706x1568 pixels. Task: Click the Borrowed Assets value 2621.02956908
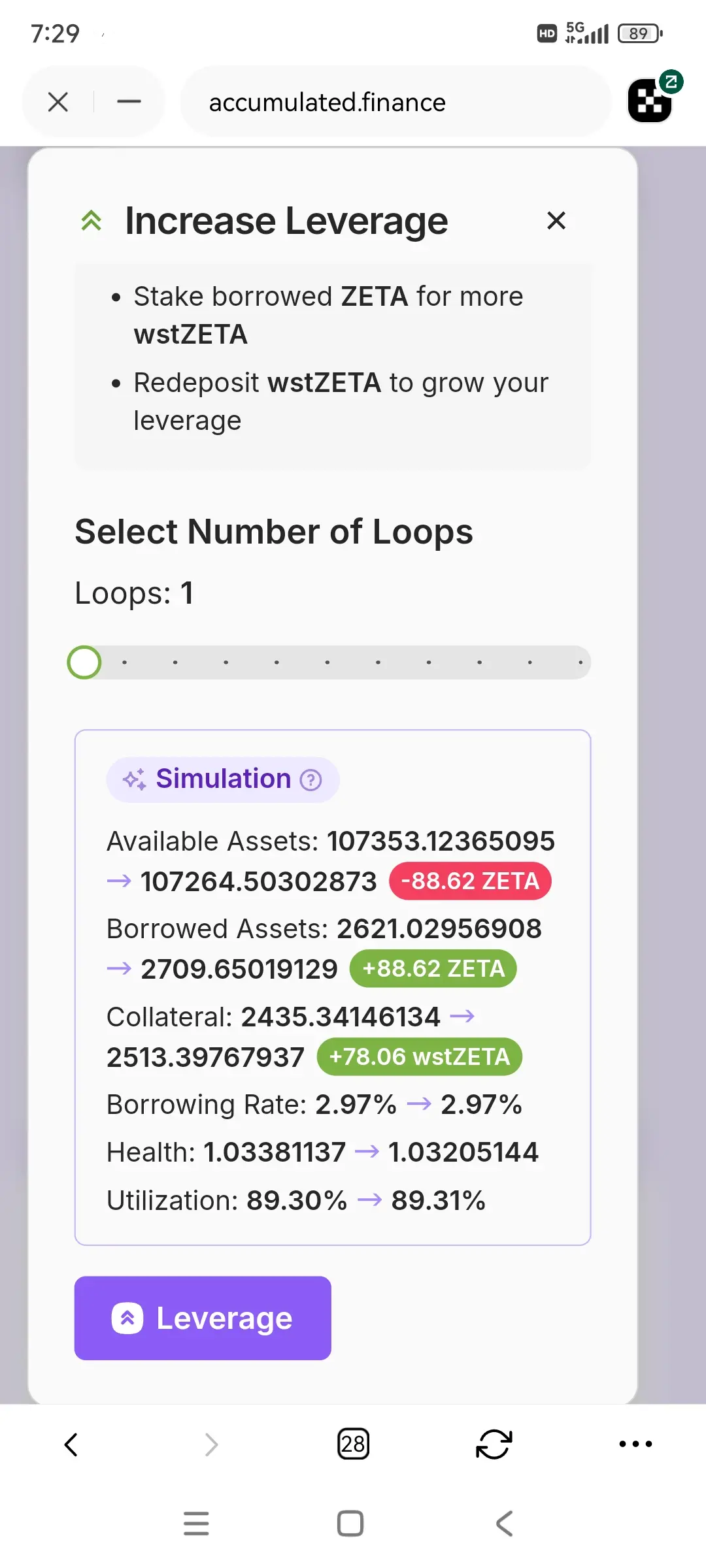click(439, 929)
